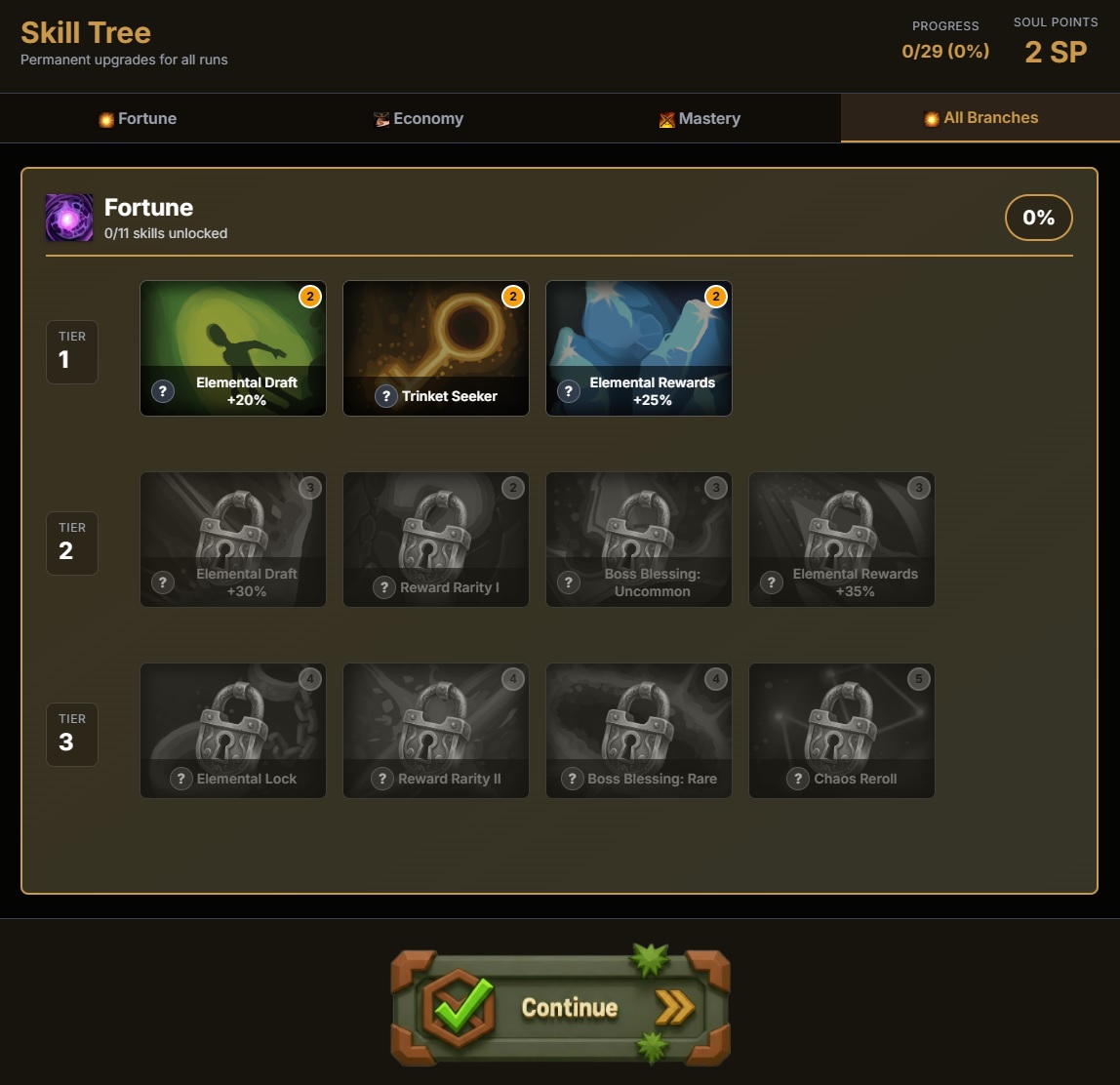The width and height of the screenshot is (1120, 1085).
Task: Click the locked Boss Blessing: Rare card
Action: [639, 731]
